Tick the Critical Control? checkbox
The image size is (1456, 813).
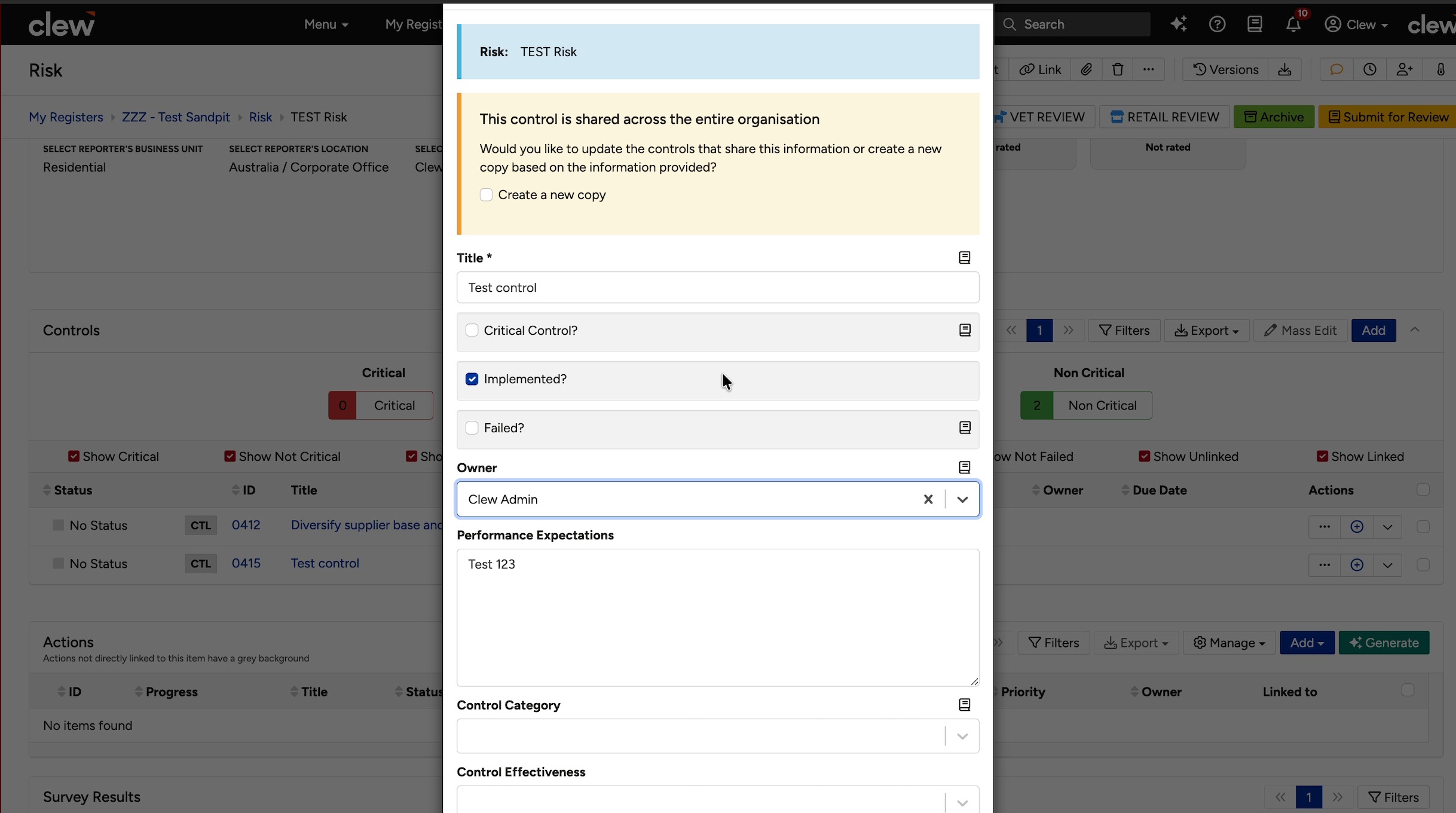[x=472, y=330]
